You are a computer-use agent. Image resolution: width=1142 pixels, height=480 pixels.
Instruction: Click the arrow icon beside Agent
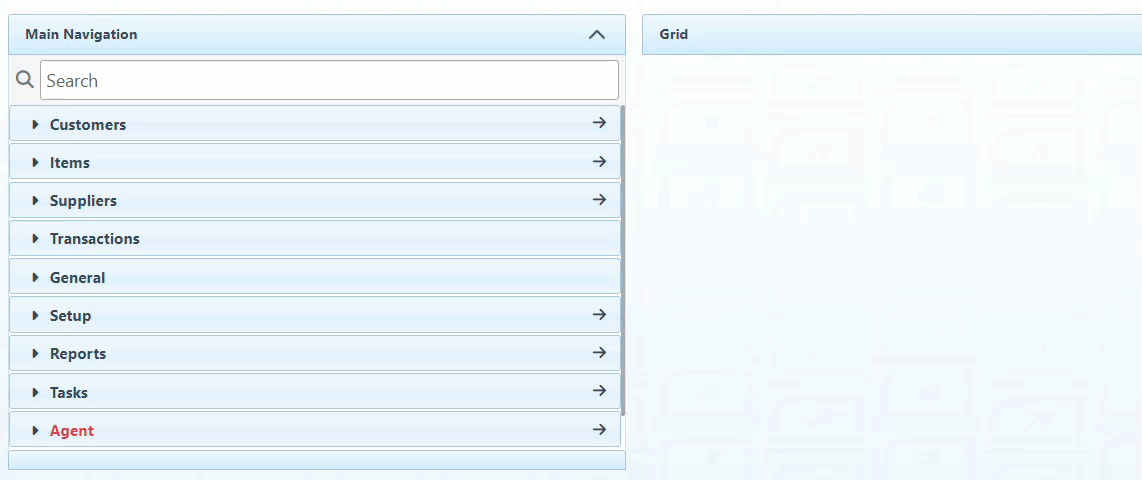[x=599, y=429]
